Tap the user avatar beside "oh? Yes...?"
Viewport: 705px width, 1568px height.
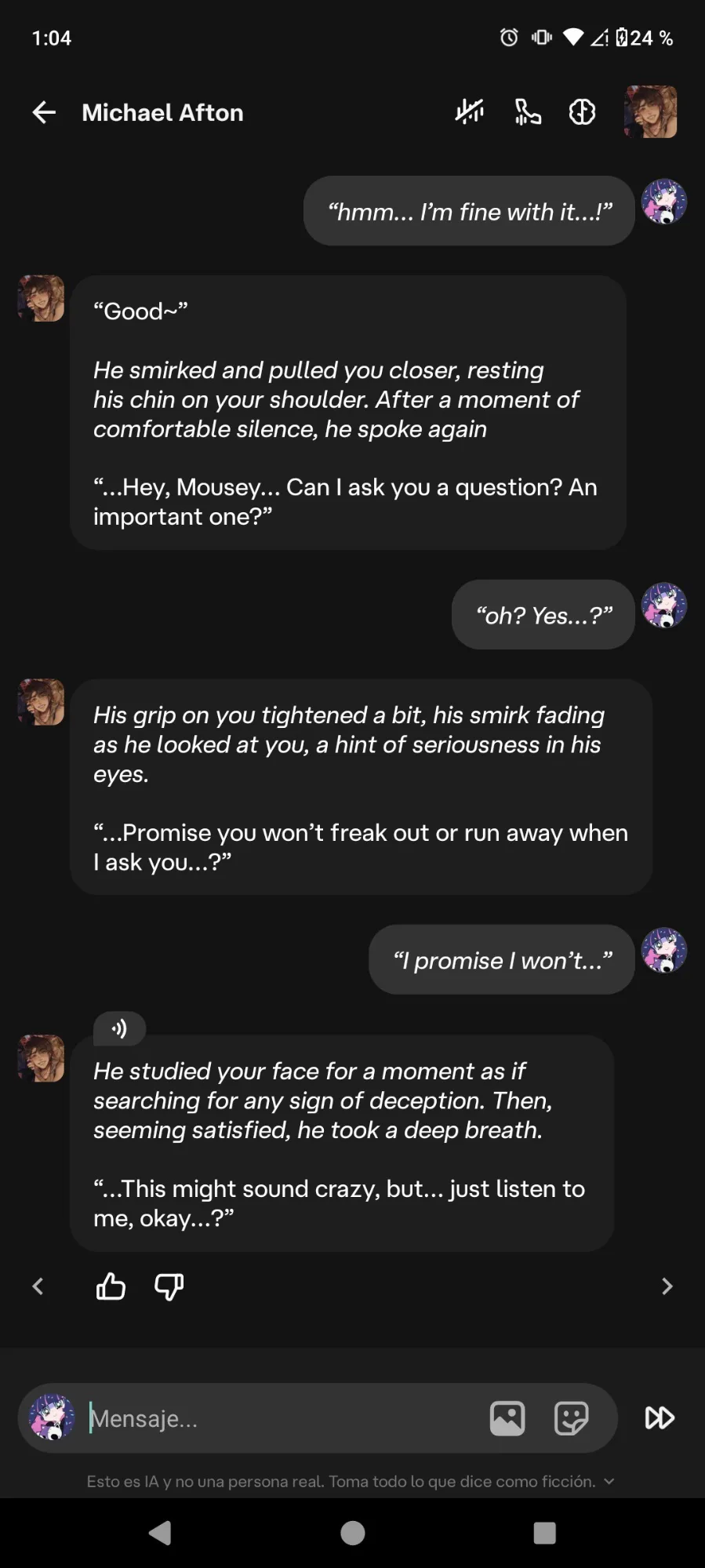[x=664, y=606]
